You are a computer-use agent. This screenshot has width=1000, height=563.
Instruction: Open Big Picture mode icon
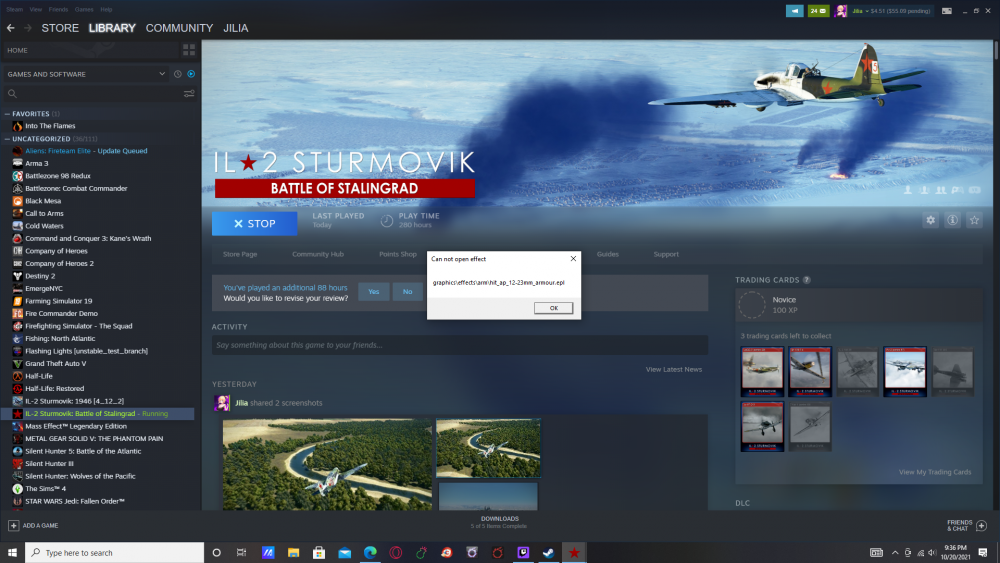947,11
